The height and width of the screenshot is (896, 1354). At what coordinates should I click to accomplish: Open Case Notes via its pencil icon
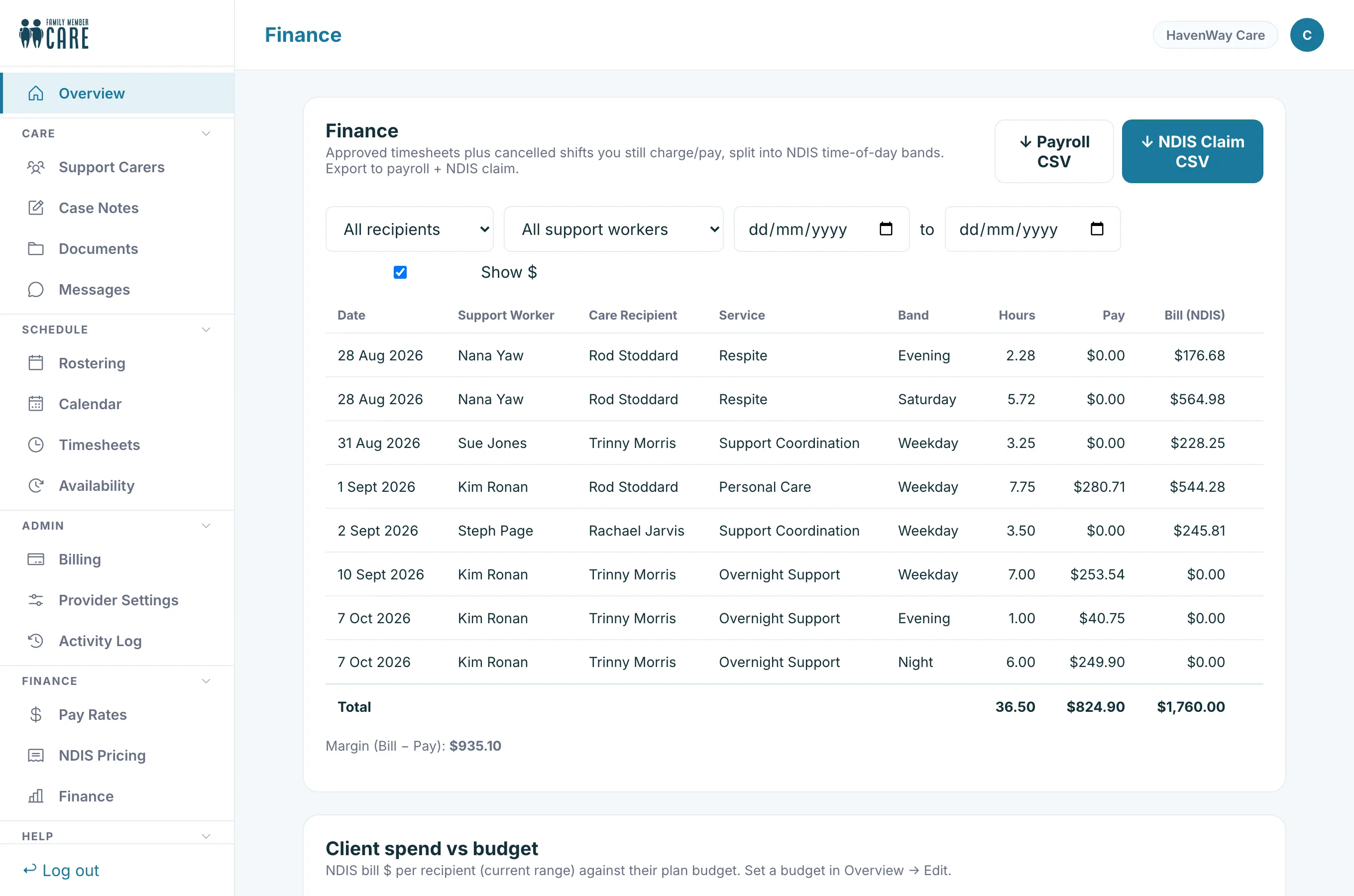pyautogui.click(x=35, y=208)
